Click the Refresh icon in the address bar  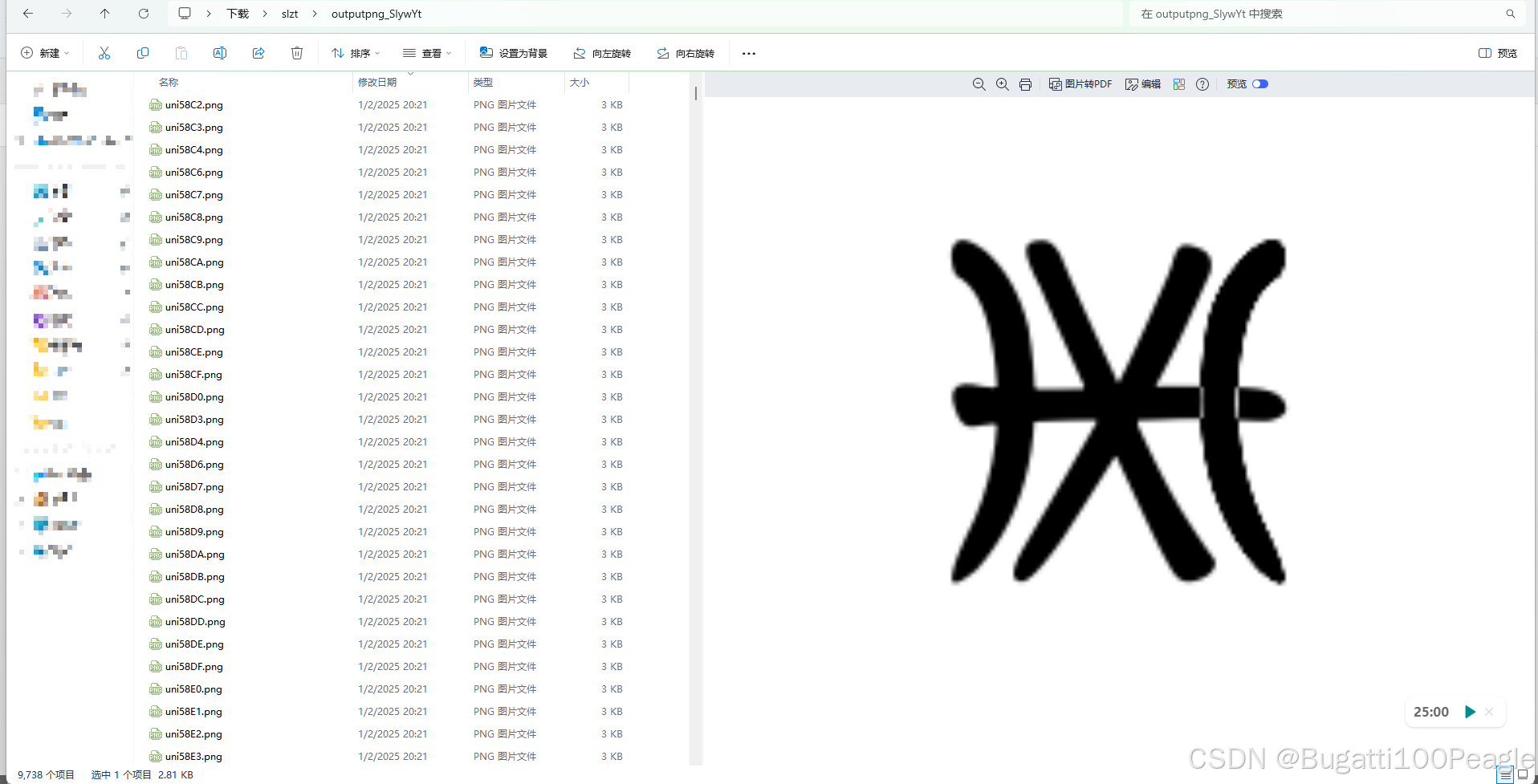tap(144, 14)
